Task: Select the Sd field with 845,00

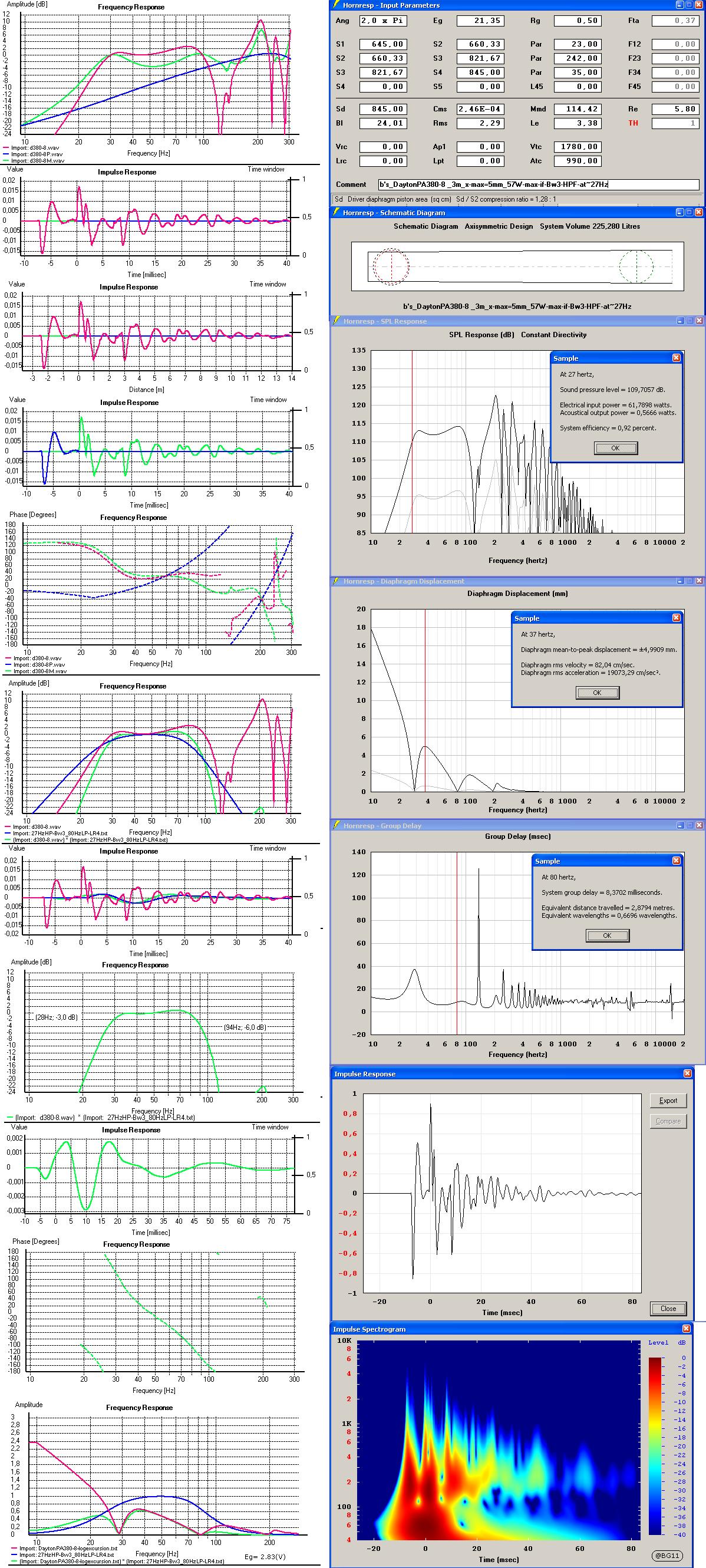Action: point(383,110)
